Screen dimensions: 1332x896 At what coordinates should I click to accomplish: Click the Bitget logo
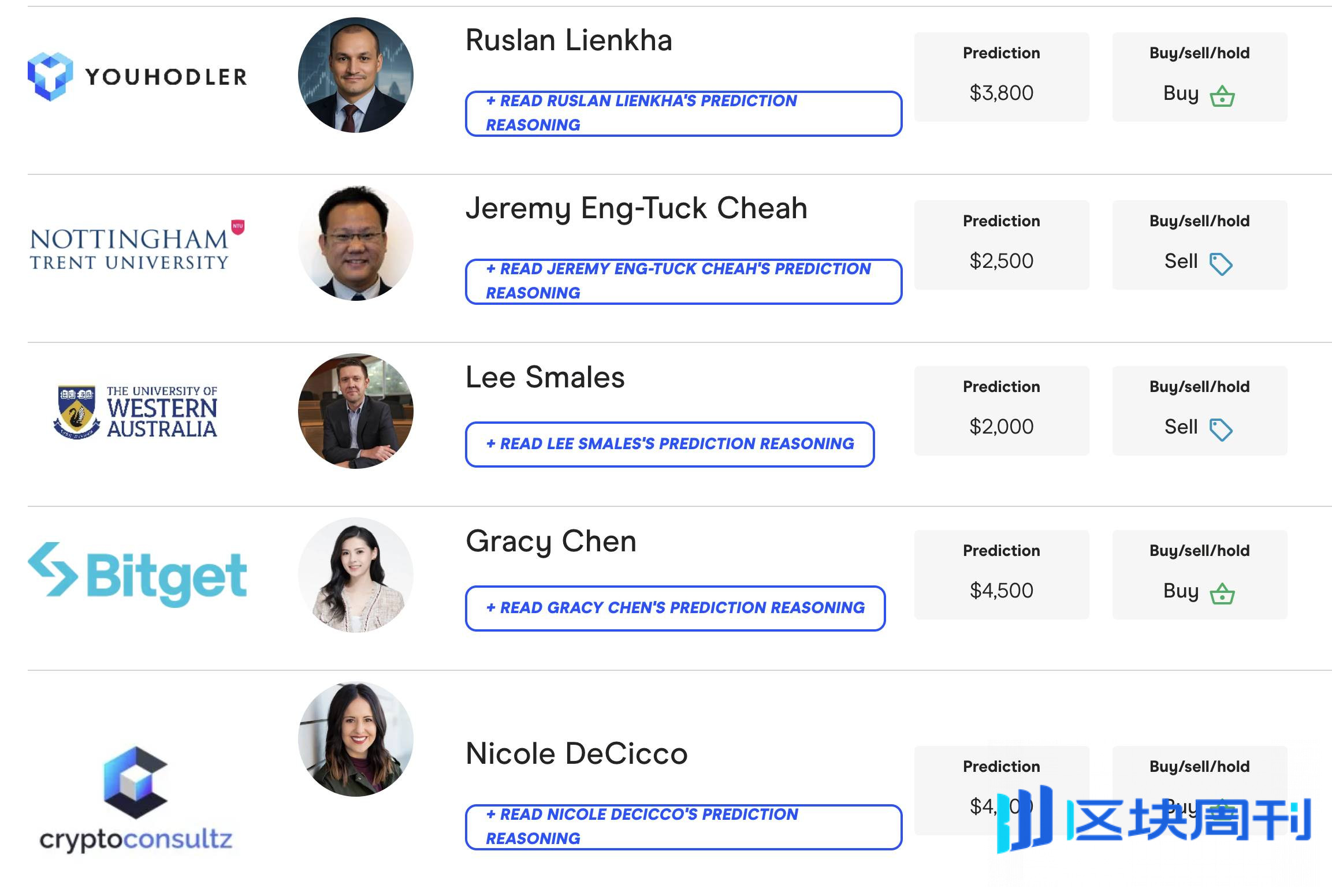137,574
